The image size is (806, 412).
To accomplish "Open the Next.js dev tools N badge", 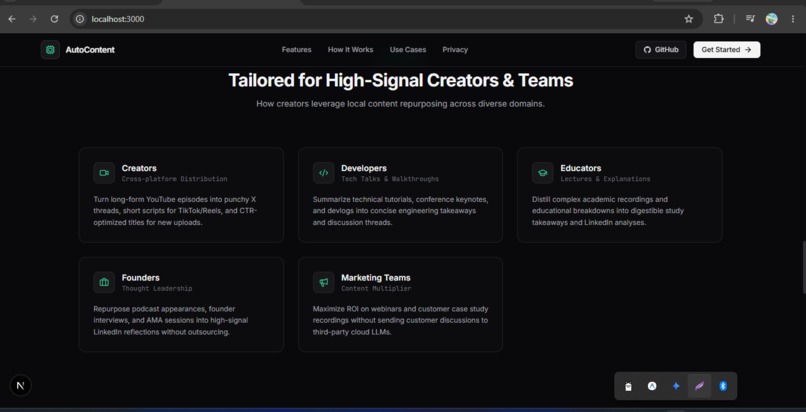I will (x=21, y=385).
